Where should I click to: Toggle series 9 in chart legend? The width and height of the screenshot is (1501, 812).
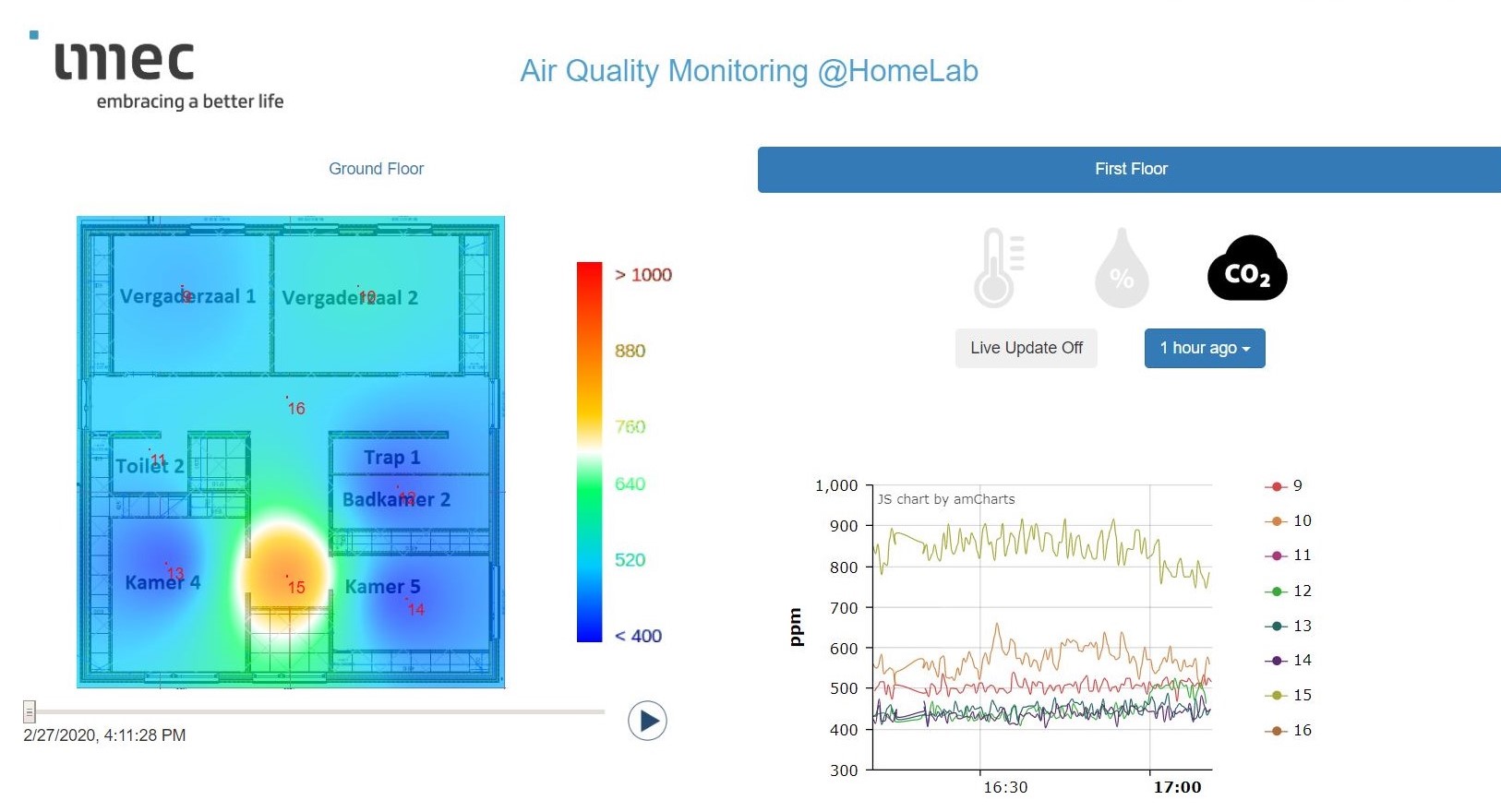(1284, 486)
